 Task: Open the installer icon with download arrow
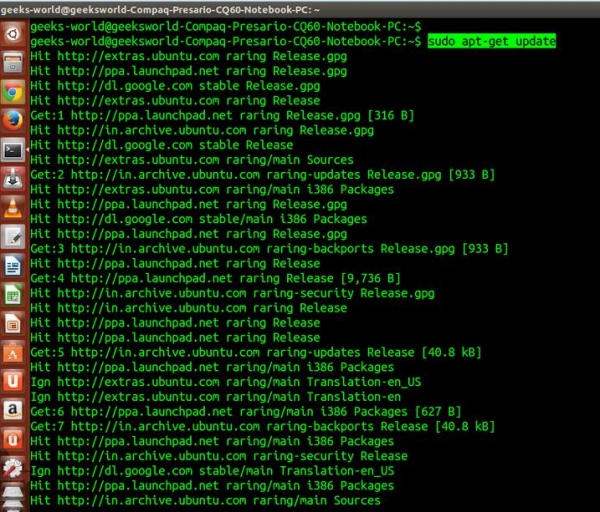click(x=13, y=179)
